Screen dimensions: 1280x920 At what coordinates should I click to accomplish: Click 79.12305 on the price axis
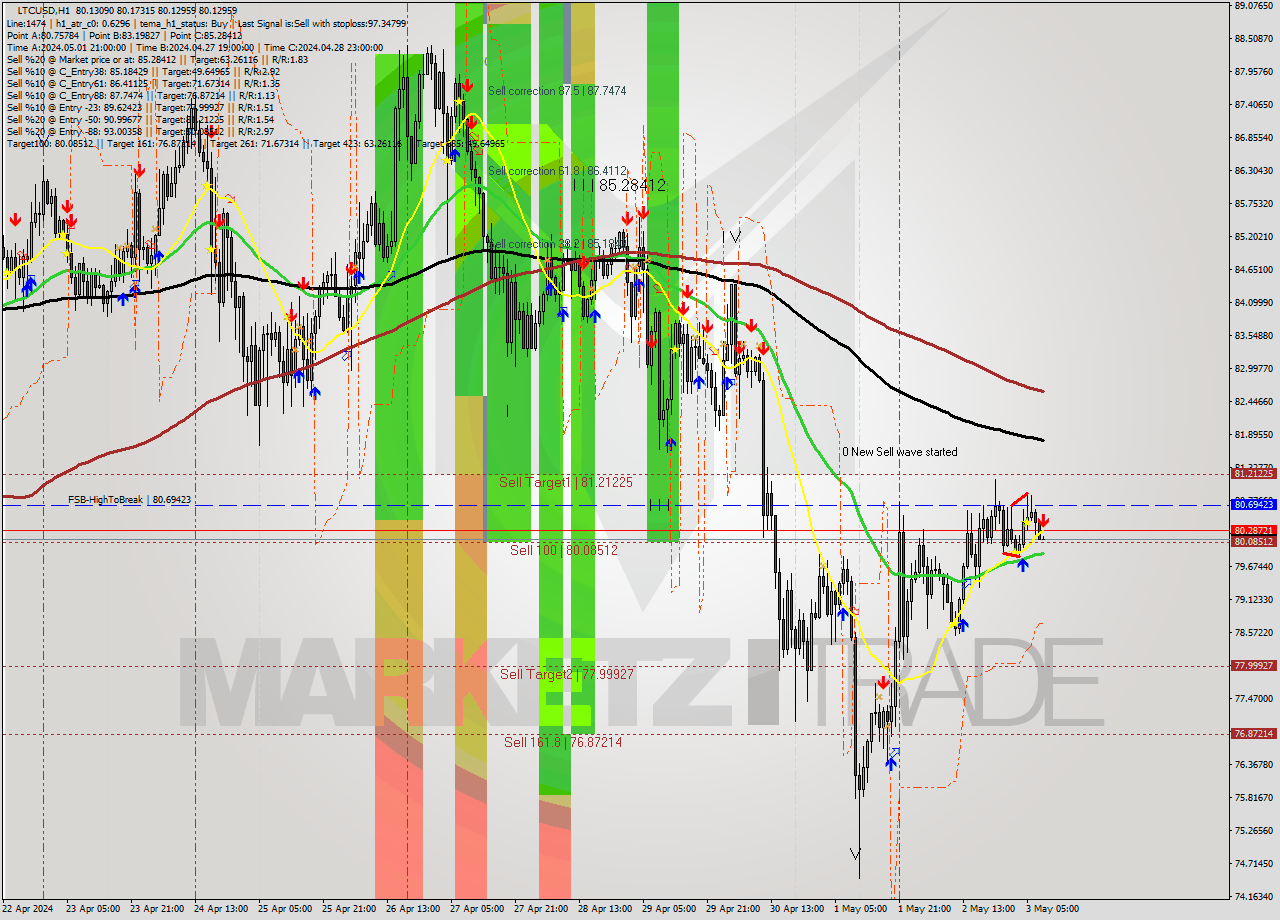click(1253, 599)
